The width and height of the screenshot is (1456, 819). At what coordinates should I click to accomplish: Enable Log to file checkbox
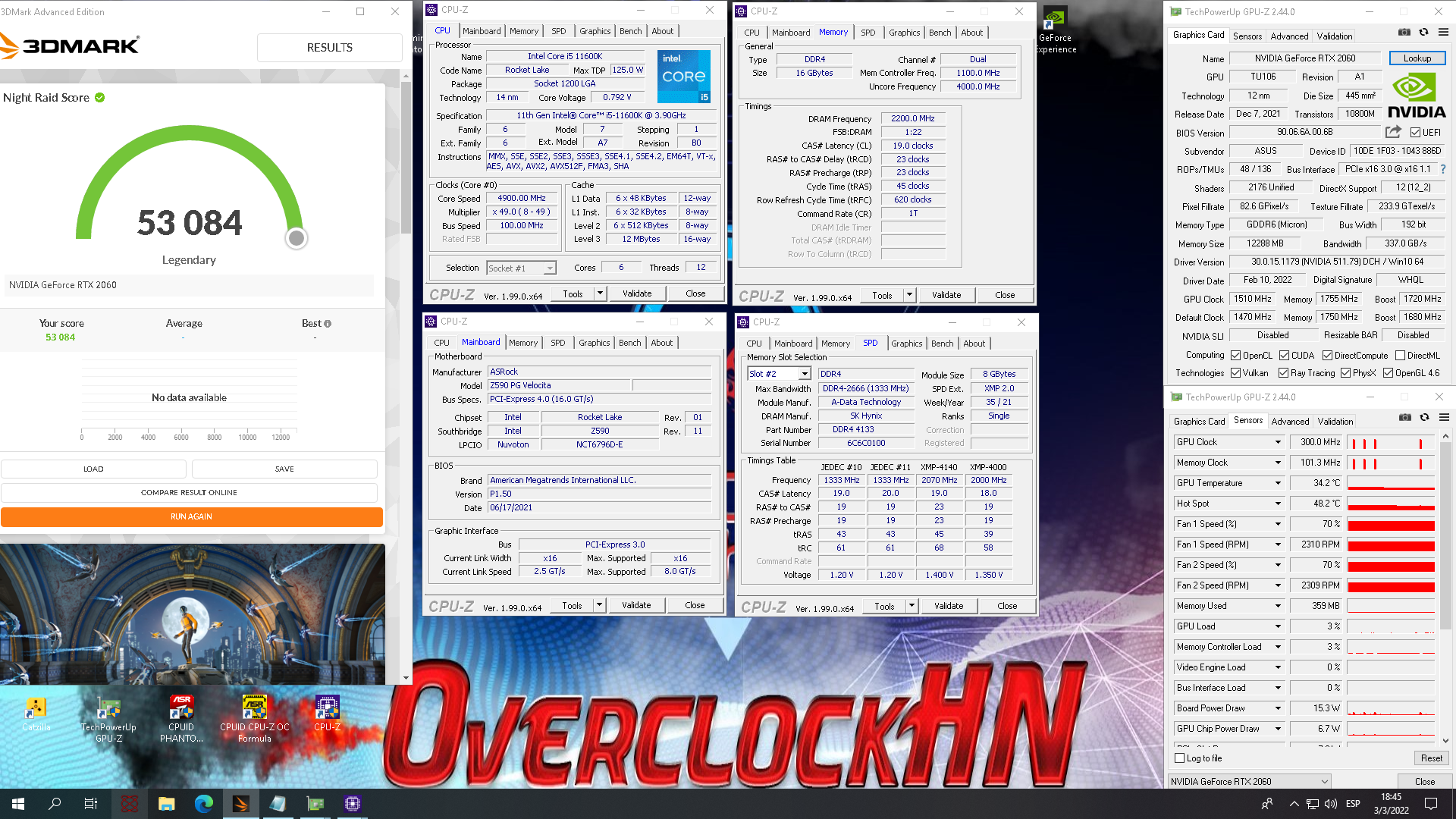click(x=1179, y=758)
